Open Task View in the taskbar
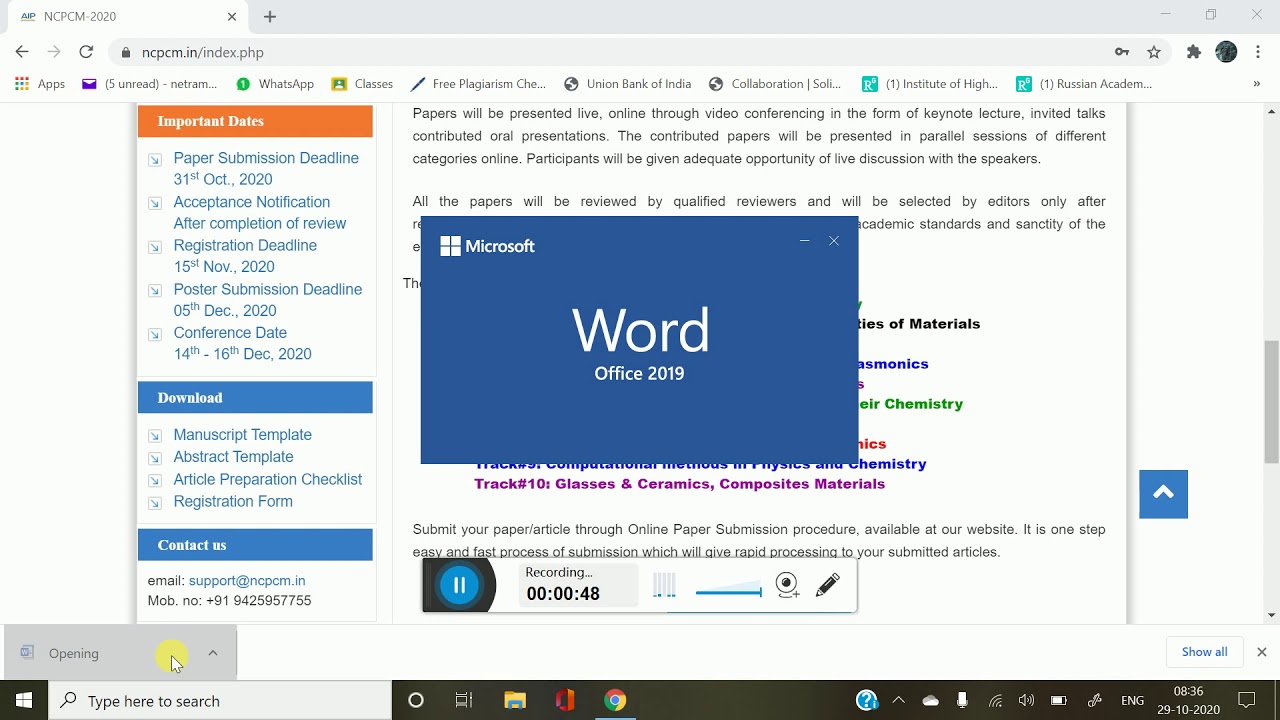This screenshot has height=720, width=1280. (464, 701)
